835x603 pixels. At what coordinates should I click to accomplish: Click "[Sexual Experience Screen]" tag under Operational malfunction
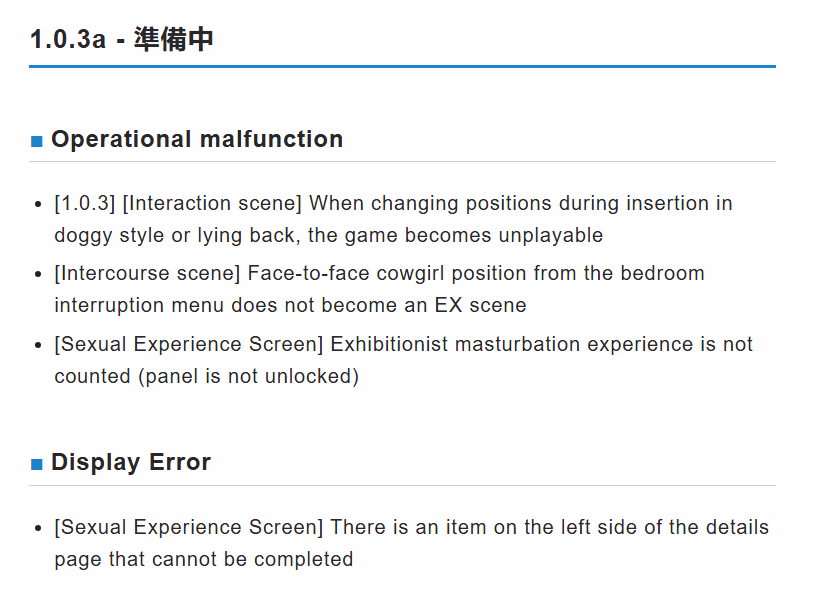(x=189, y=344)
